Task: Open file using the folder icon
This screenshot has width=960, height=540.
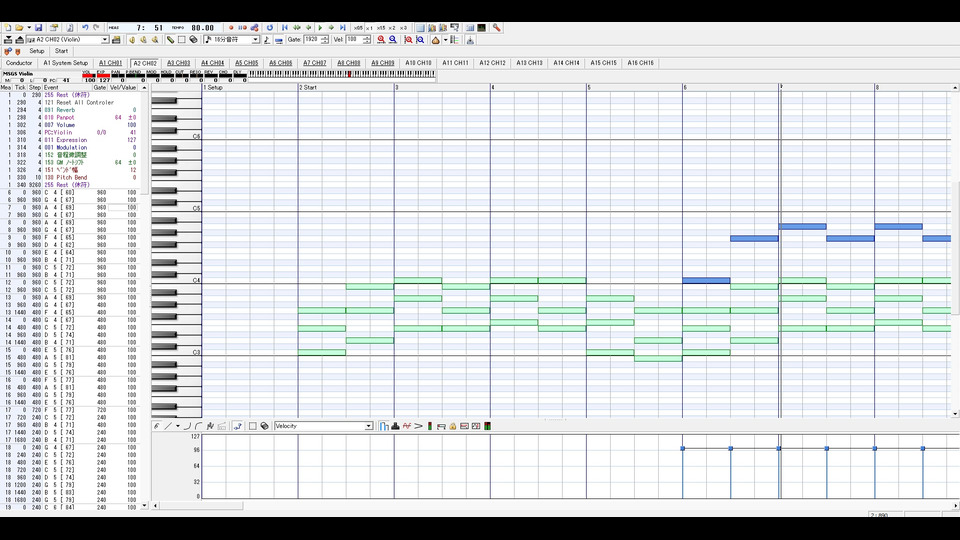Action: 19,28
